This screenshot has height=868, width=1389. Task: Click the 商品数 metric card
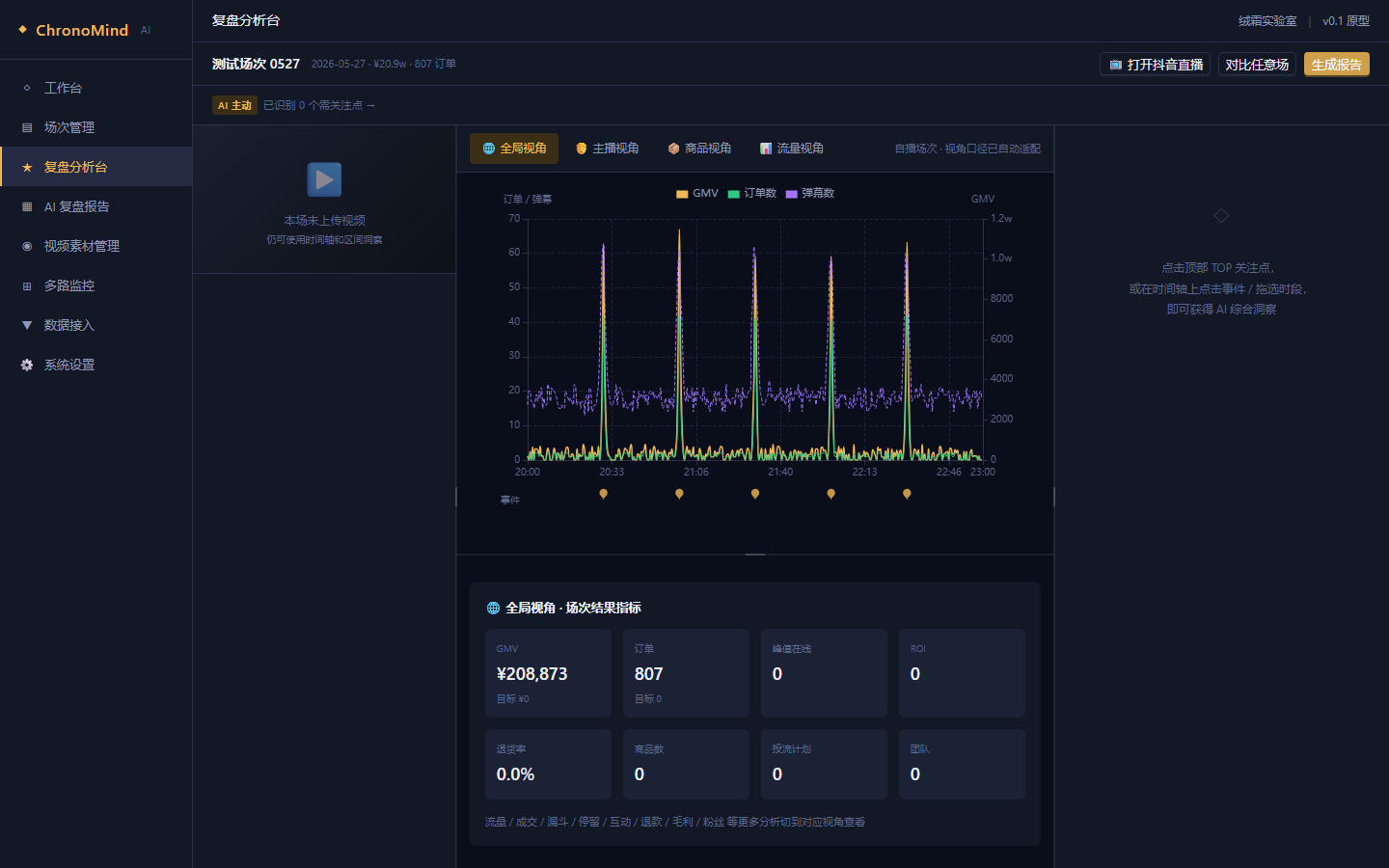(x=686, y=764)
